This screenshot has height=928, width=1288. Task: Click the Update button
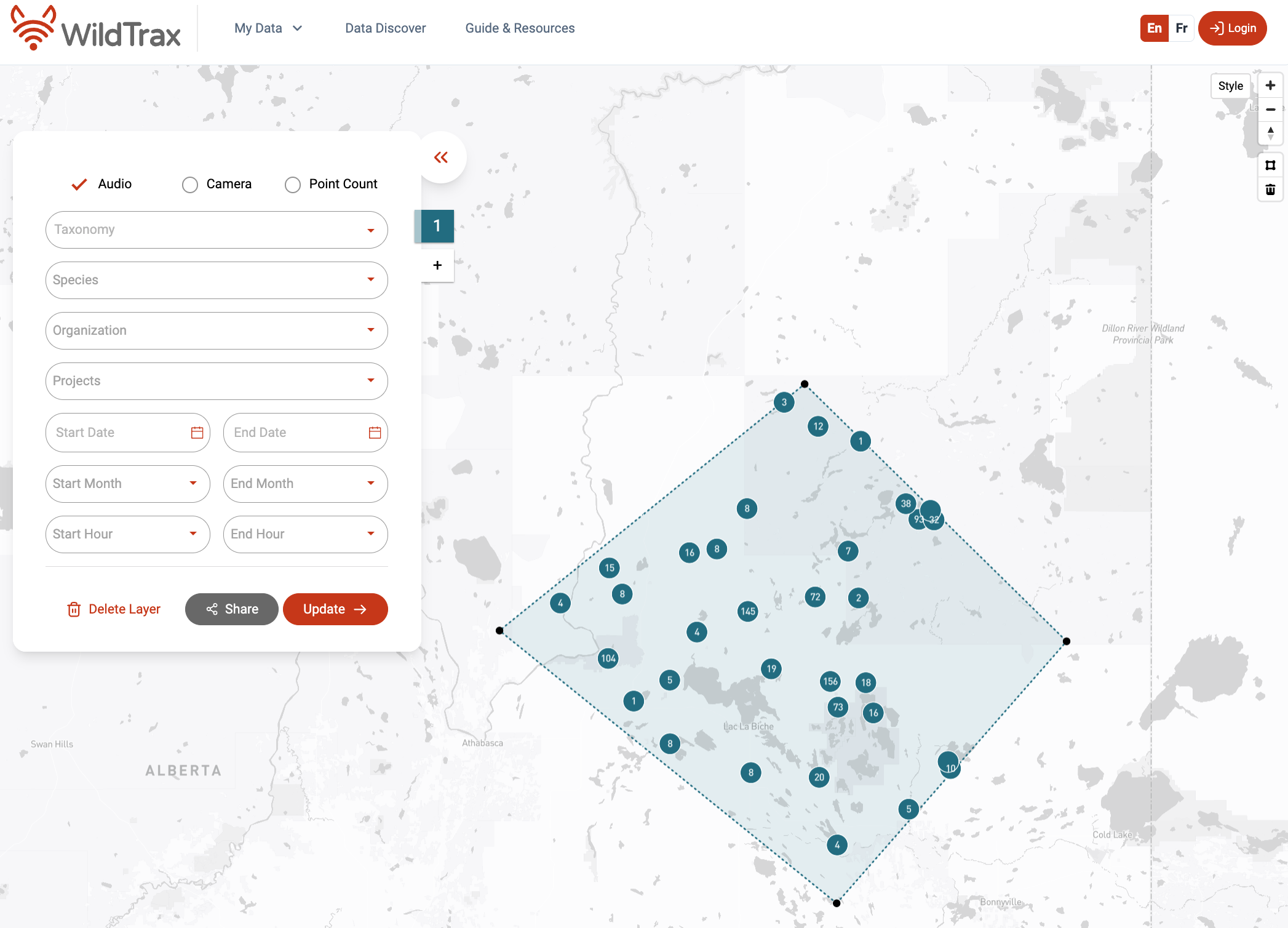point(335,609)
